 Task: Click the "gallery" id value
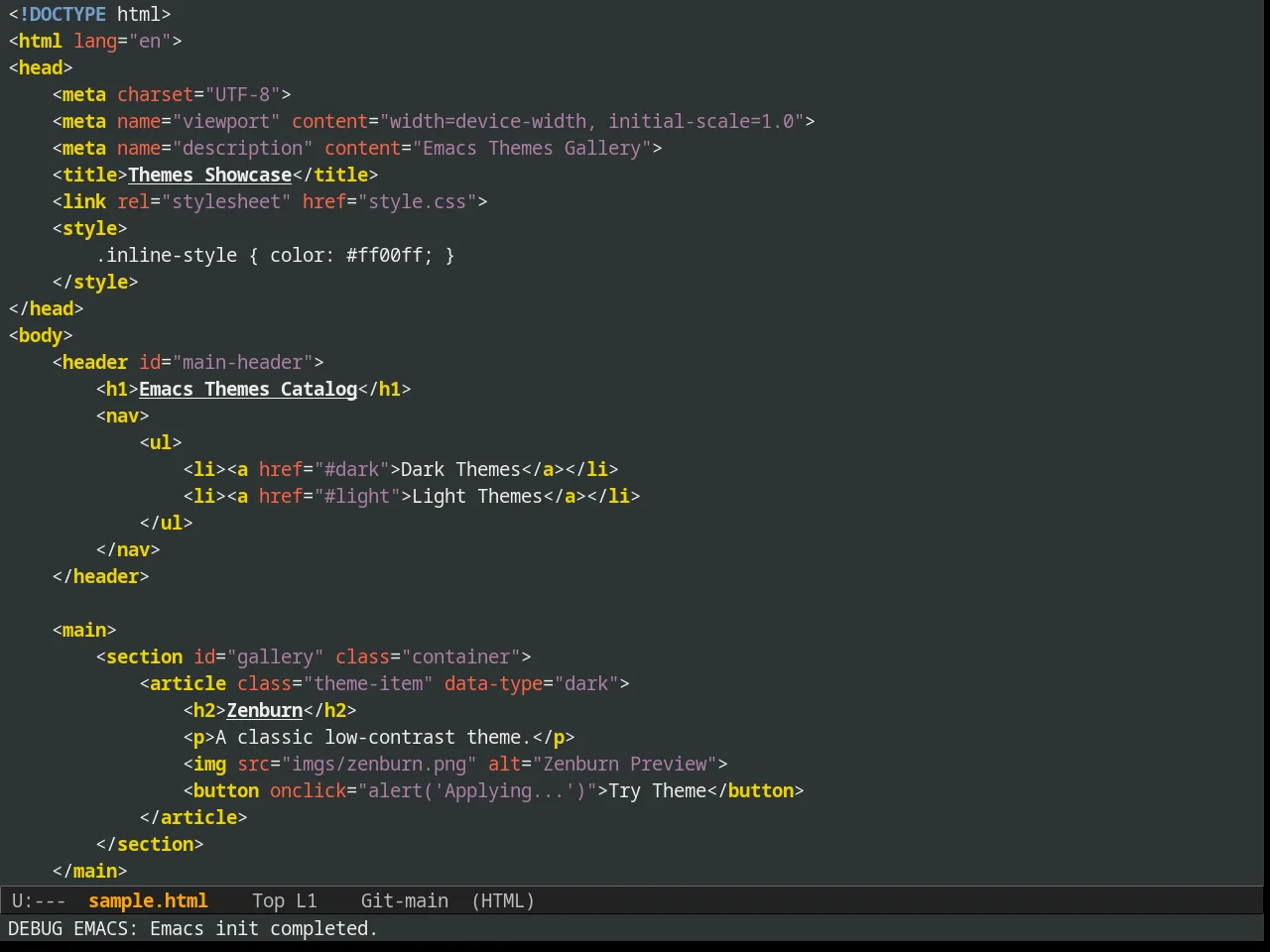[x=276, y=656]
